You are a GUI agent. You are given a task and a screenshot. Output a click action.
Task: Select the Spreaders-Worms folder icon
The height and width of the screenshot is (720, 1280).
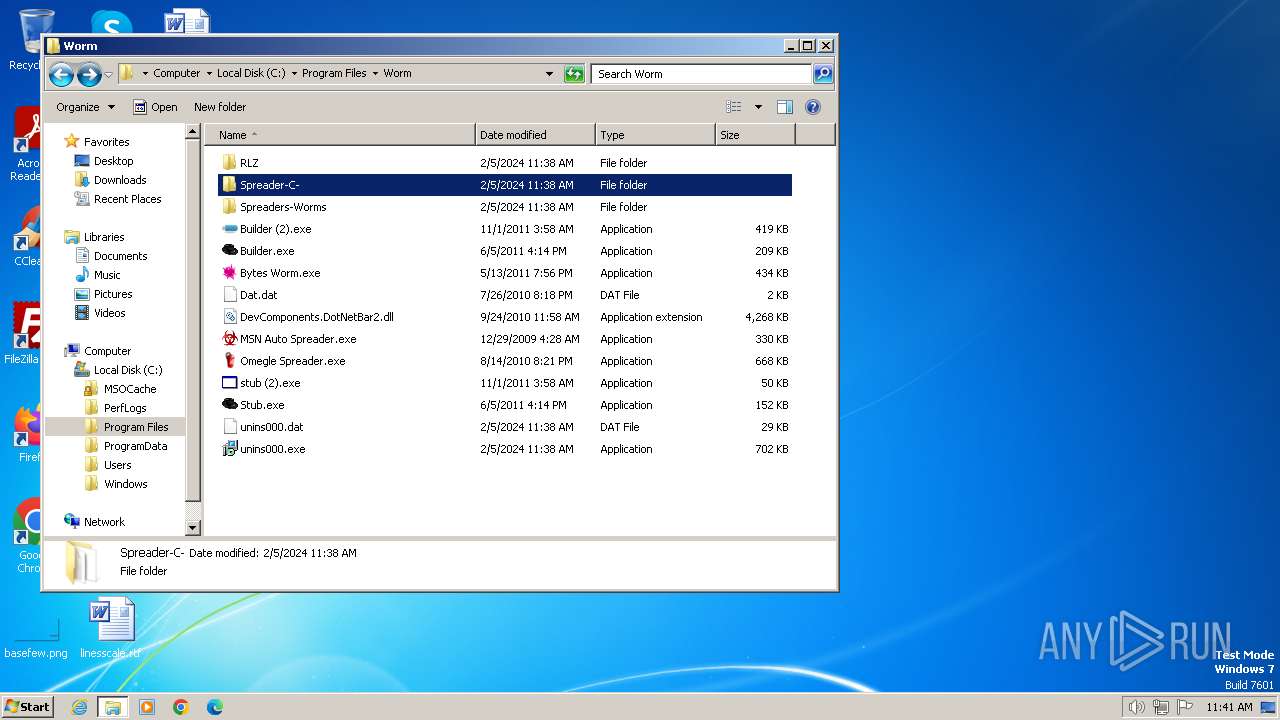tap(229, 207)
